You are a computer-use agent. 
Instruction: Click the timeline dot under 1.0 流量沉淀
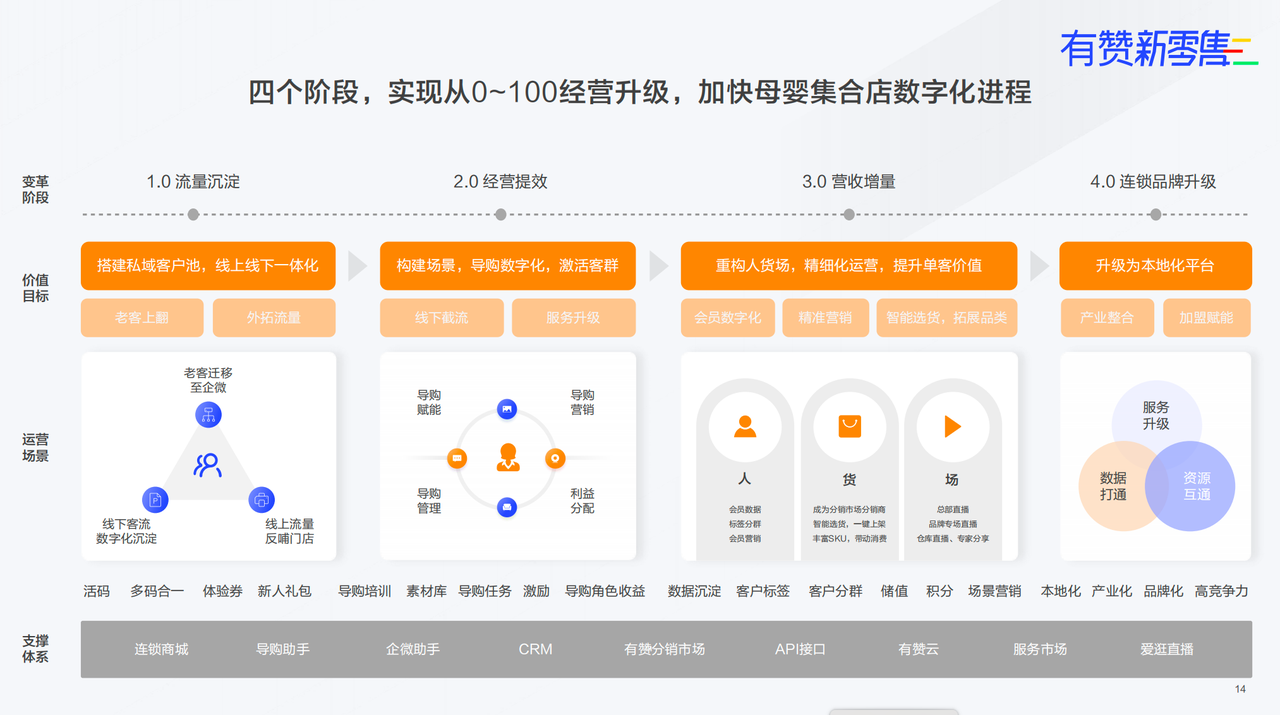point(193,214)
